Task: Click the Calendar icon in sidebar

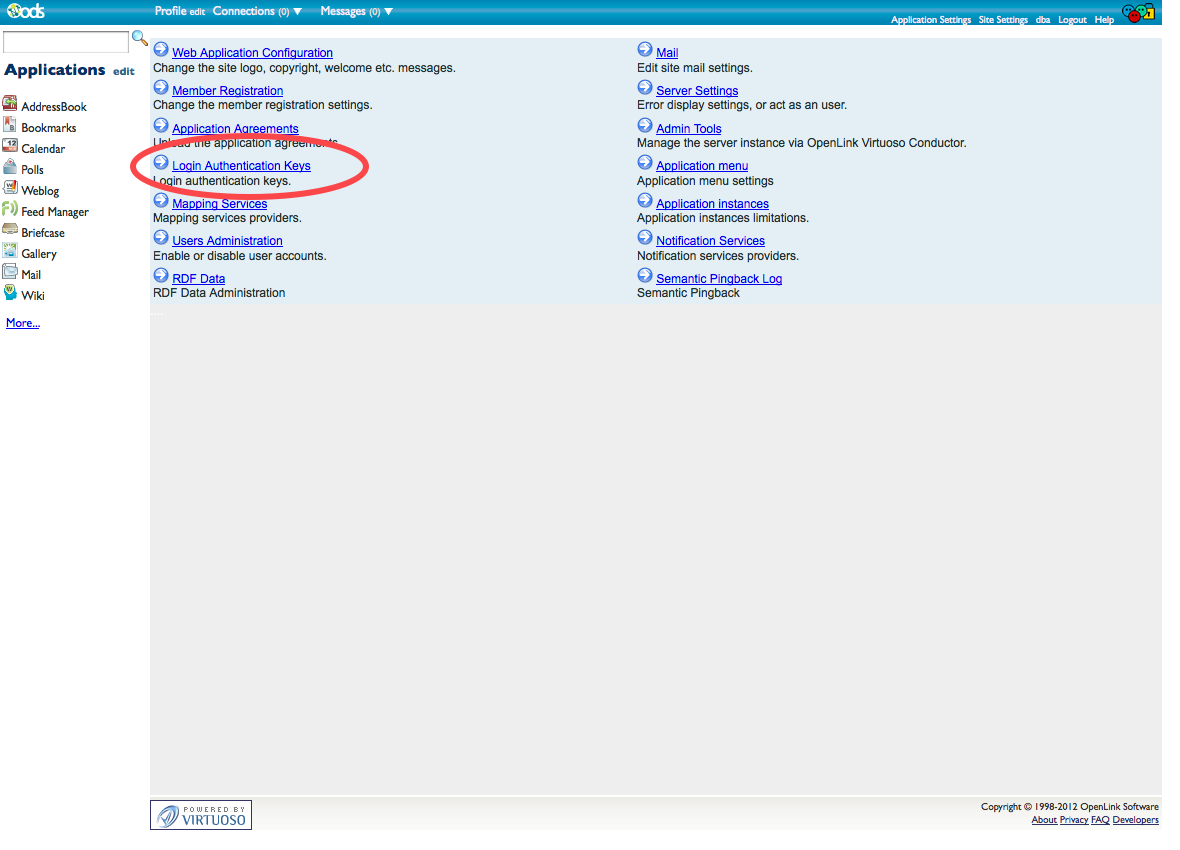Action: pos(10,147)
